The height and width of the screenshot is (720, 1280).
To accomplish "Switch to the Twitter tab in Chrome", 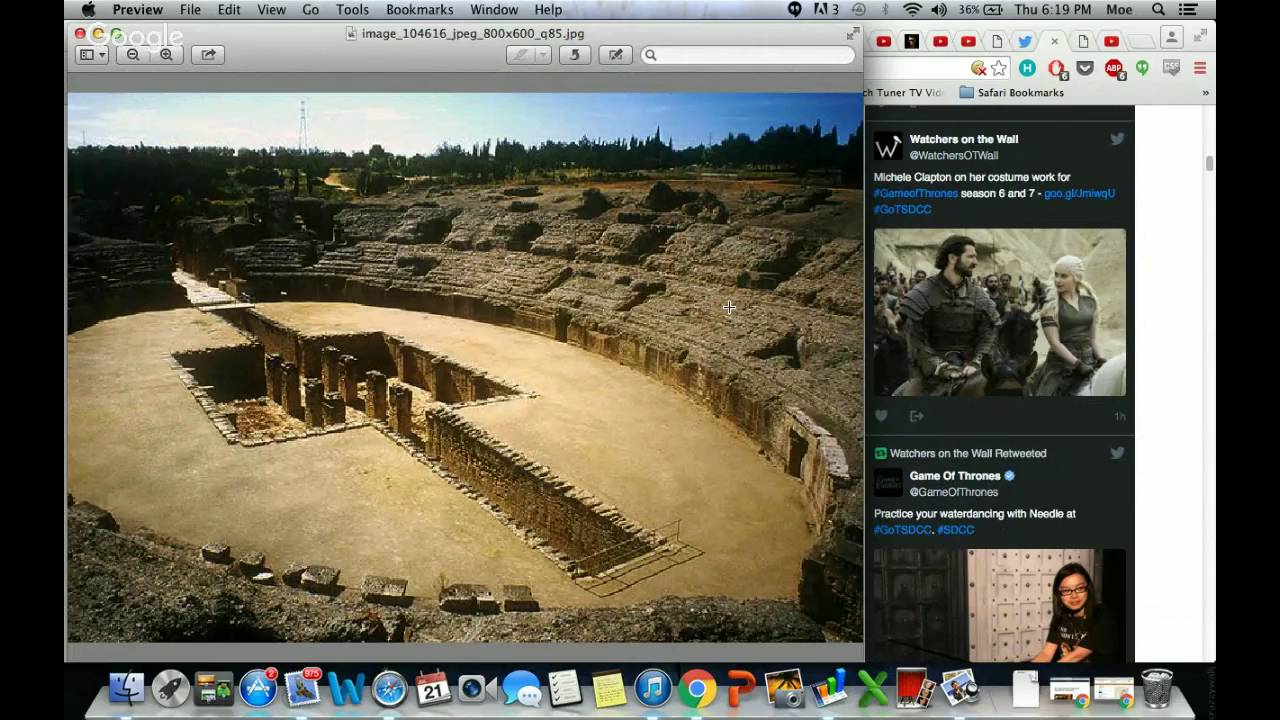I will [1025, 41].
